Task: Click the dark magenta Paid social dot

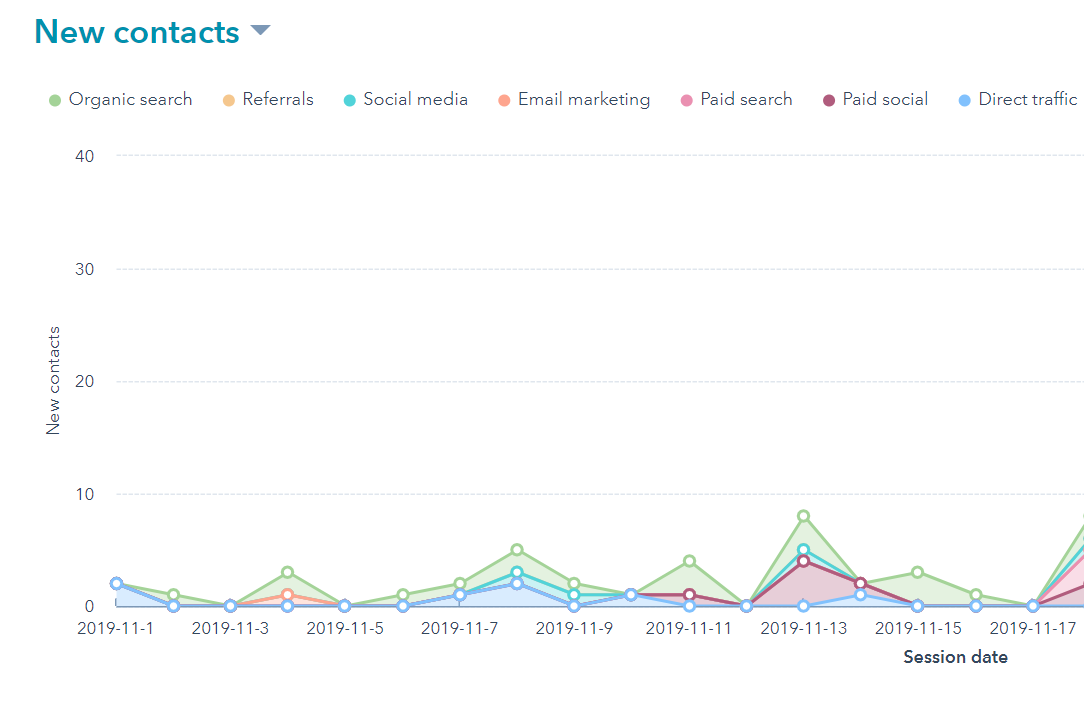Action: pyautogui.click(x=829, y=101)
